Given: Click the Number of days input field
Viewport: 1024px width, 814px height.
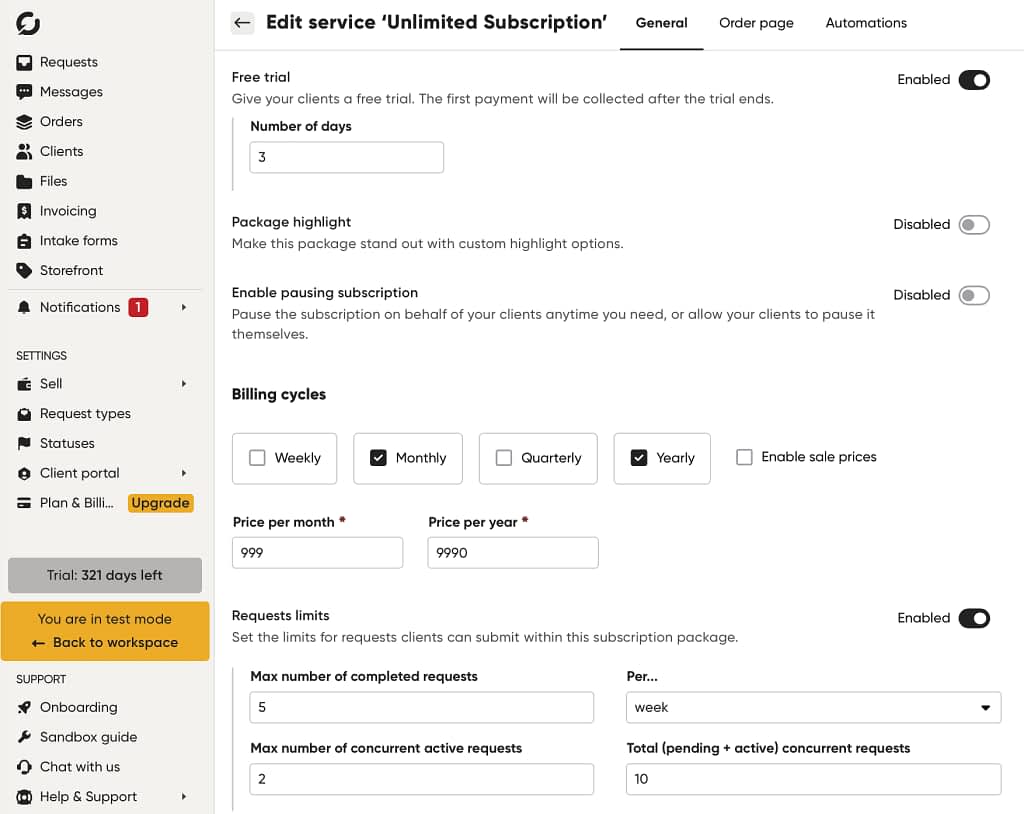Looking at the screenshot, I should [346, 157].
